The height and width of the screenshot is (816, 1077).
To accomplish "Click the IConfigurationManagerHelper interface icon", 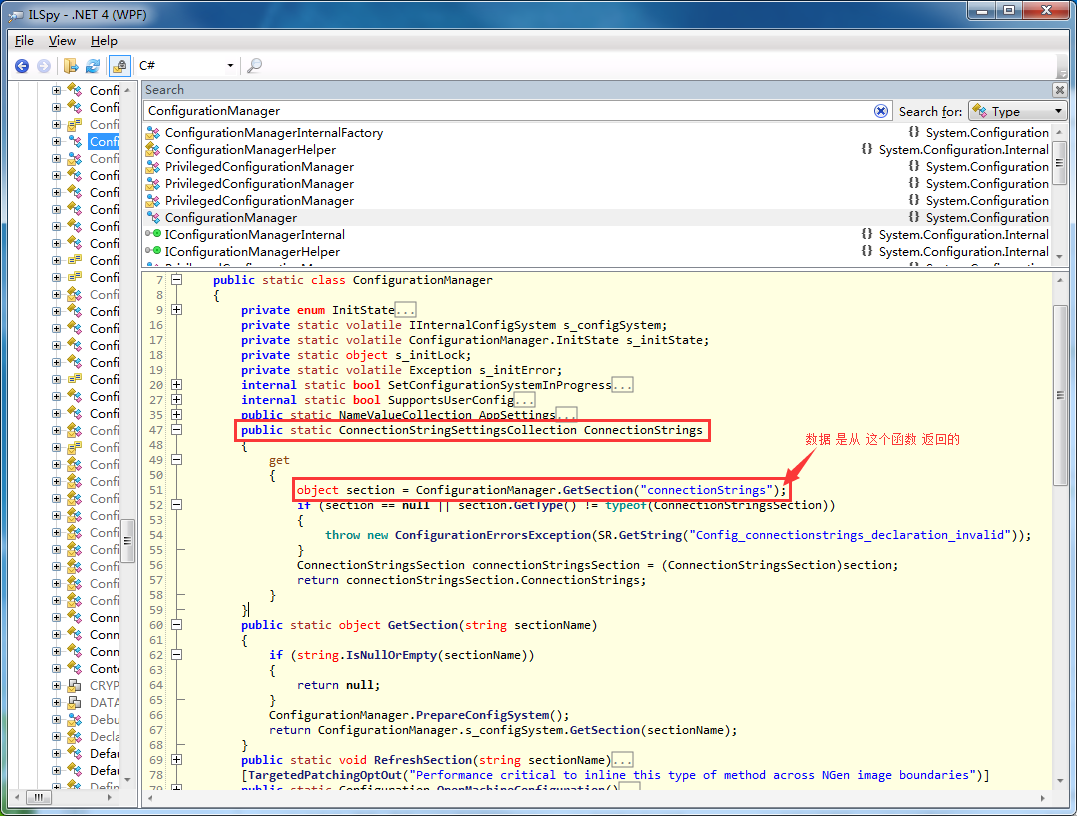I will click(x=152, y=251).
